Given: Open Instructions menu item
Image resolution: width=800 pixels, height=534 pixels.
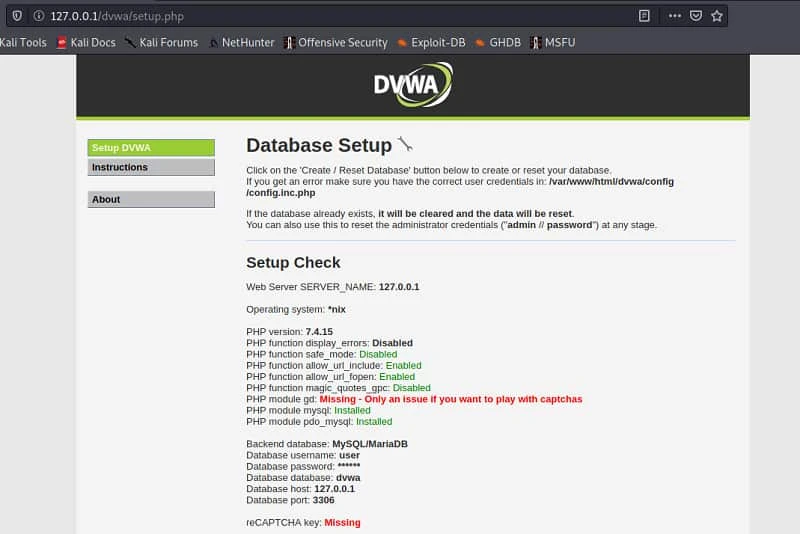Looking at the screenshot, I should (x=151, y=167).
